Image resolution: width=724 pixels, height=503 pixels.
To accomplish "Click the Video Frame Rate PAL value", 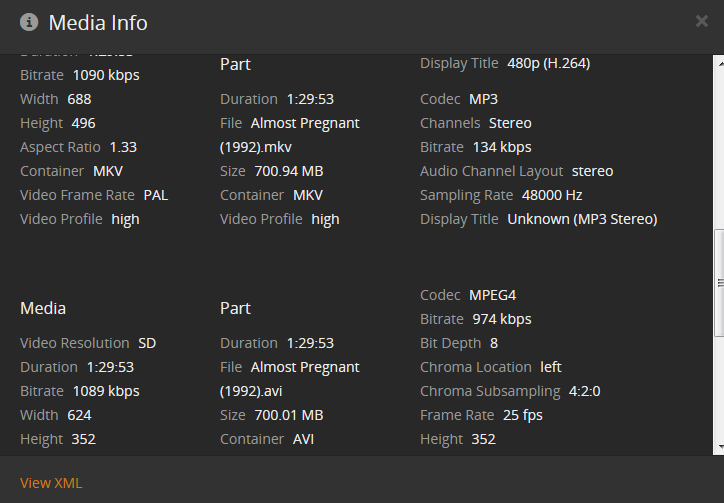I will click(155, 195).
